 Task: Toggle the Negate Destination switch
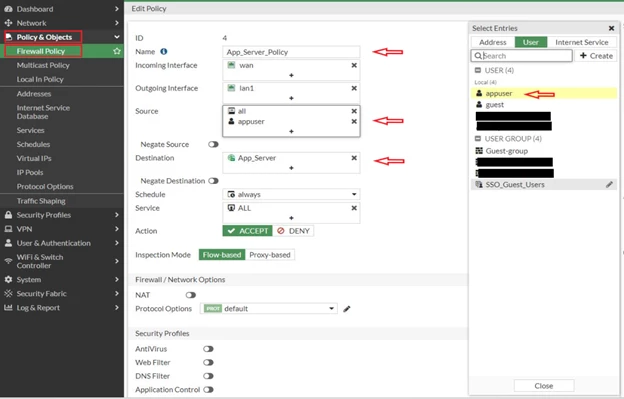[213, 181]
